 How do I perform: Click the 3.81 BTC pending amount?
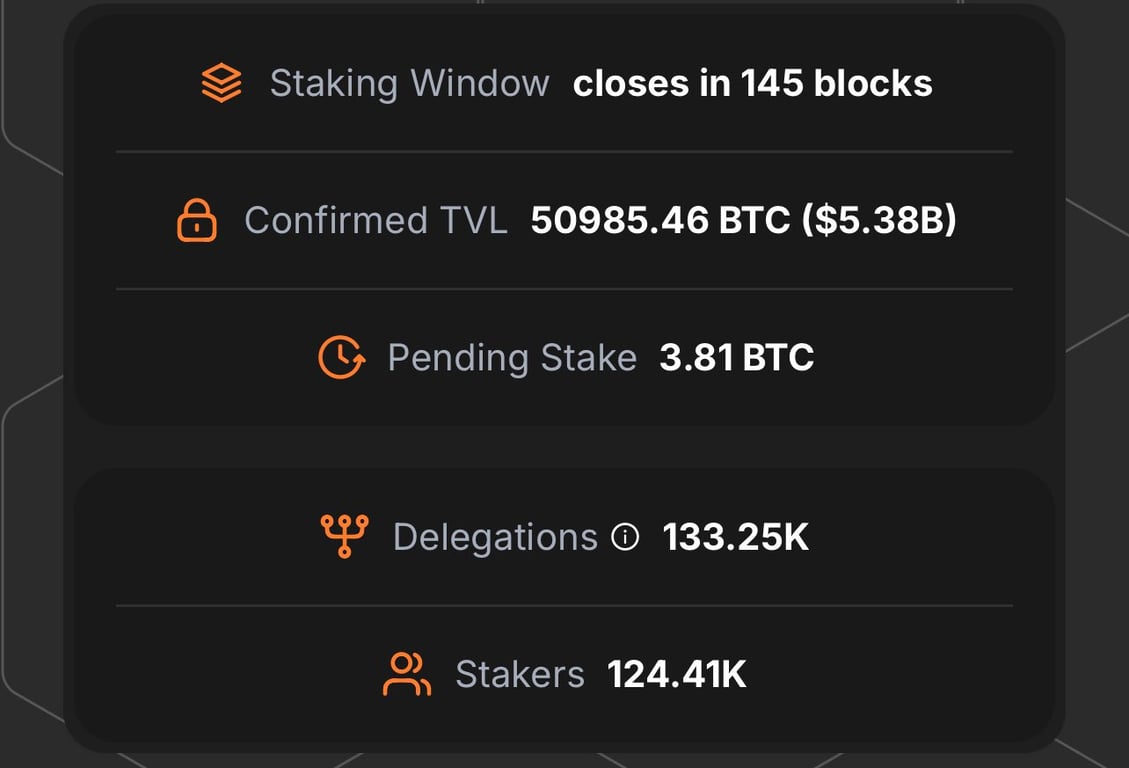click(736, 357)
